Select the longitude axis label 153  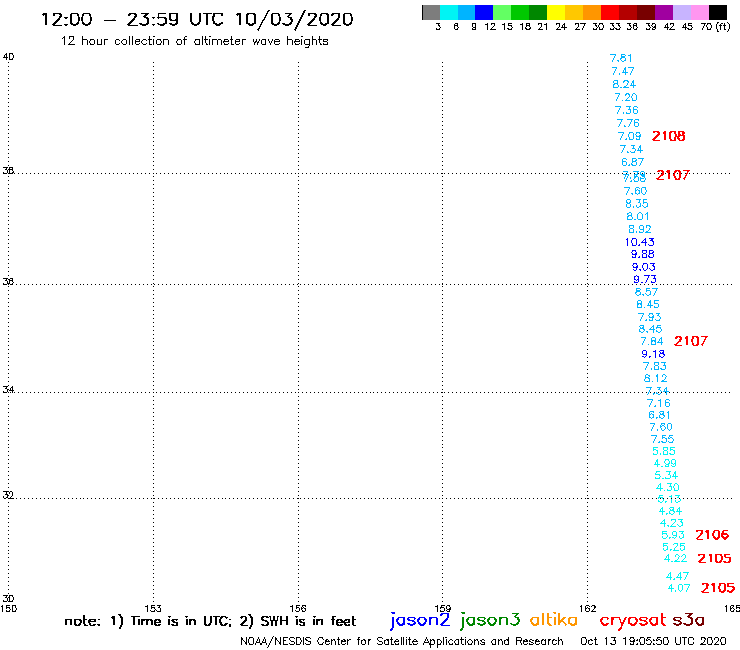tap(153, 608)
